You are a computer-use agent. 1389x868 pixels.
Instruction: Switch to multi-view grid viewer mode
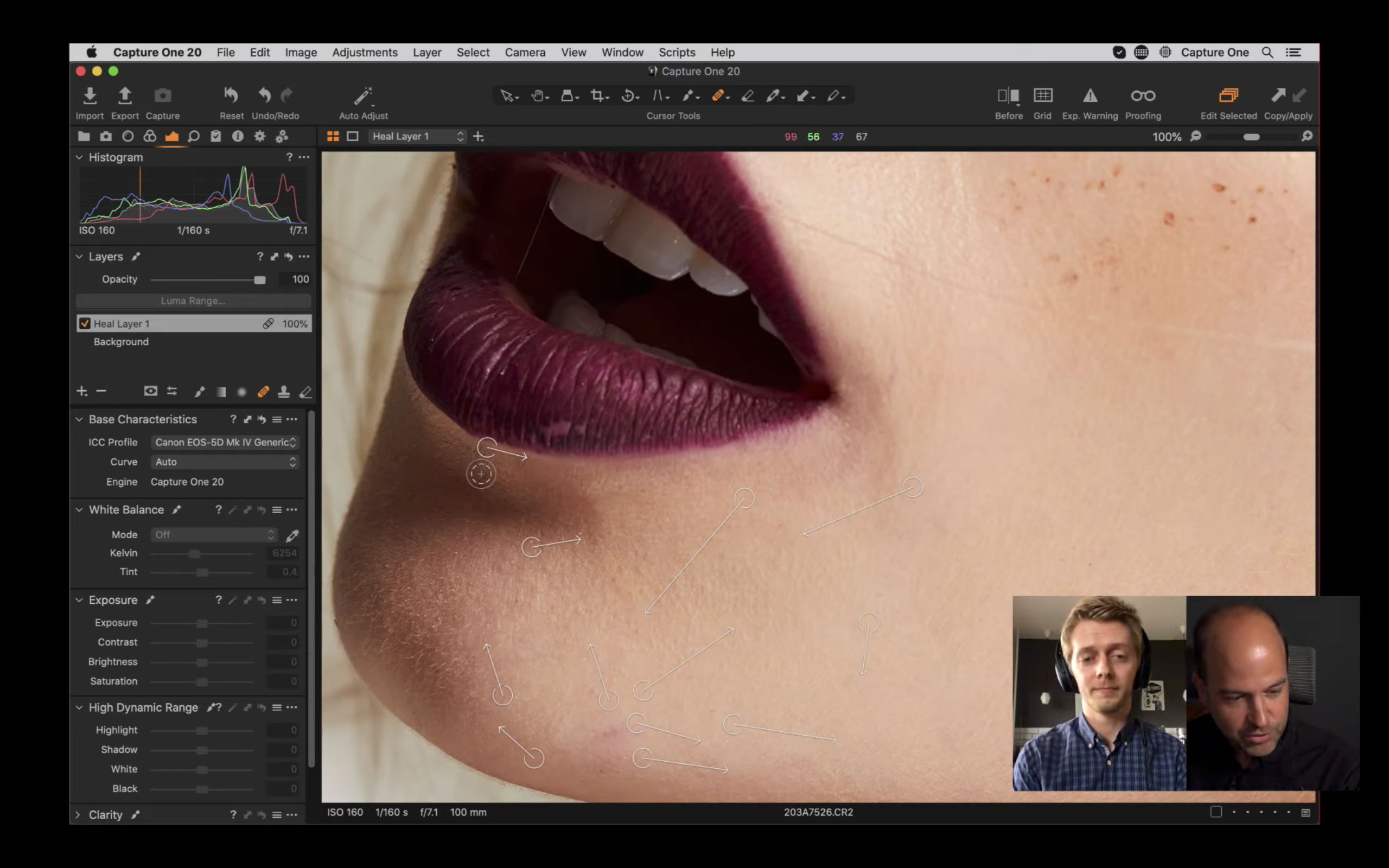tap(333, 136)
